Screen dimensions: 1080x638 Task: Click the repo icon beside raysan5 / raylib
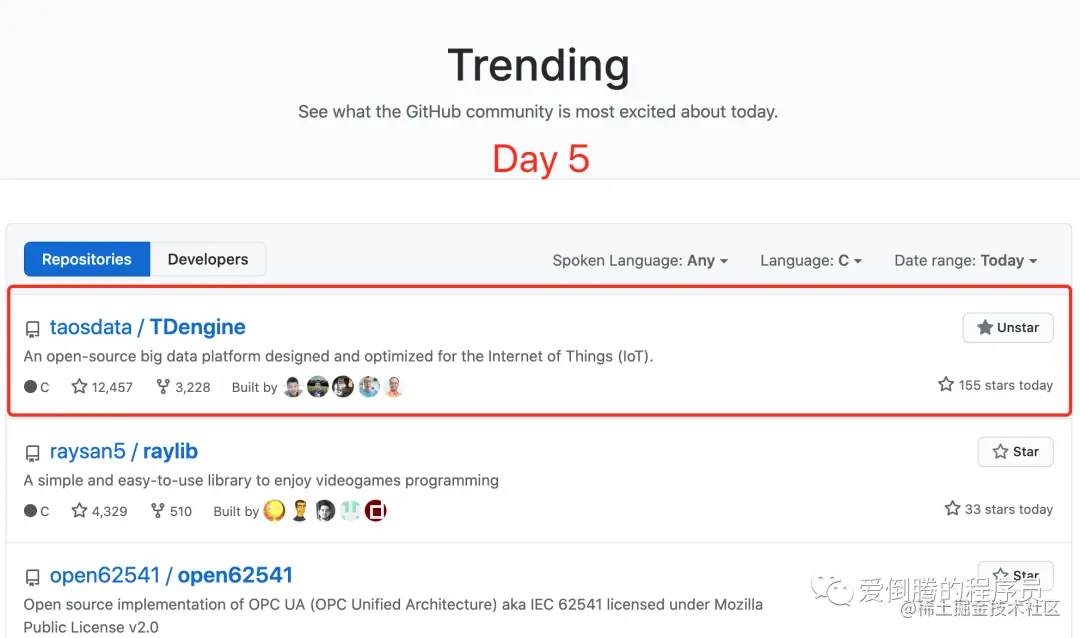(x=33, y=453)
